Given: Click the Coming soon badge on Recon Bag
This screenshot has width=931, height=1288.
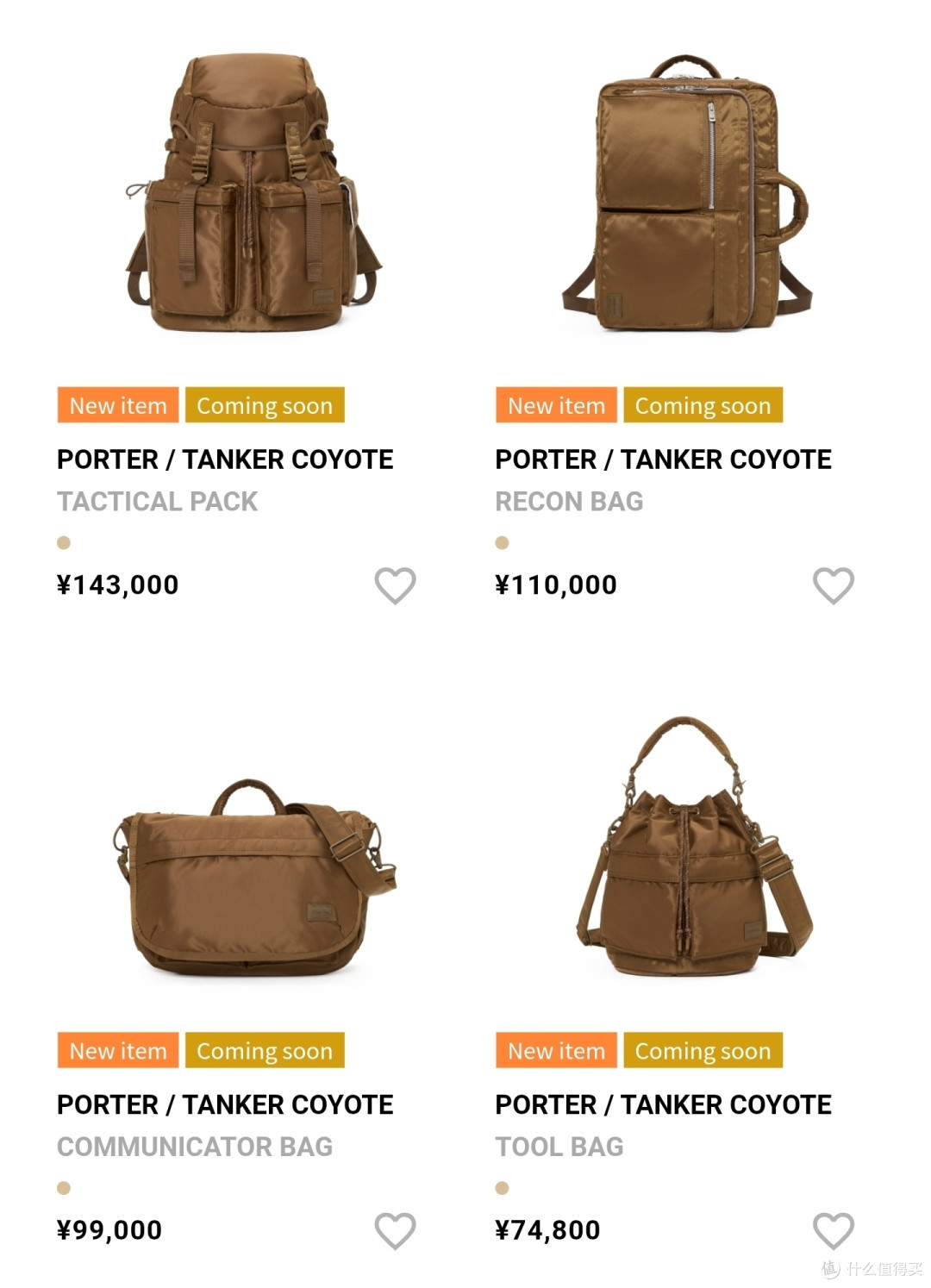Looking at the screenshot, I should point(703,405).
